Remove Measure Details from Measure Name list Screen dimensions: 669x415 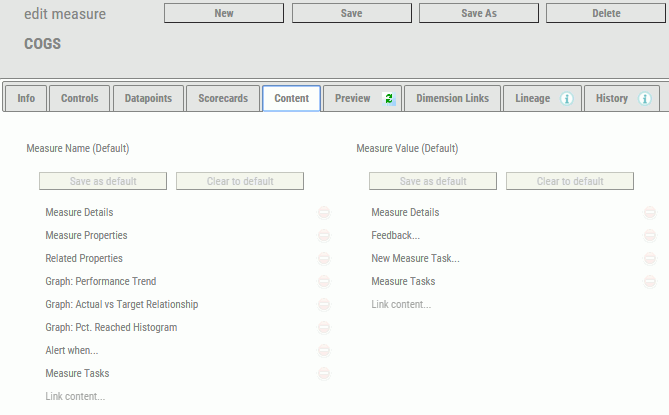pos(324,212)
